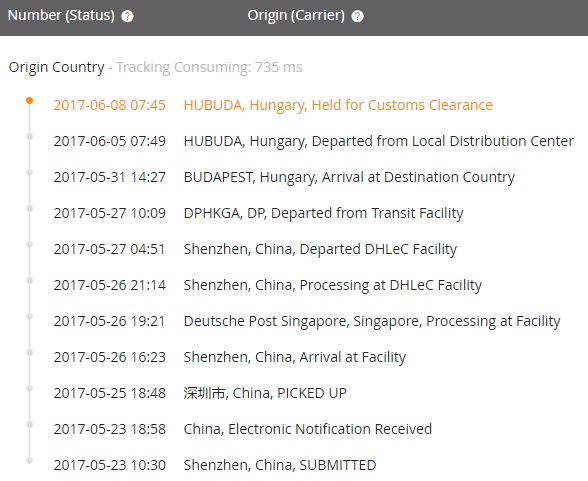The image size is (588, 481).
Task: Select the orange latest-event timeline dot
Action: click(29, 100)
